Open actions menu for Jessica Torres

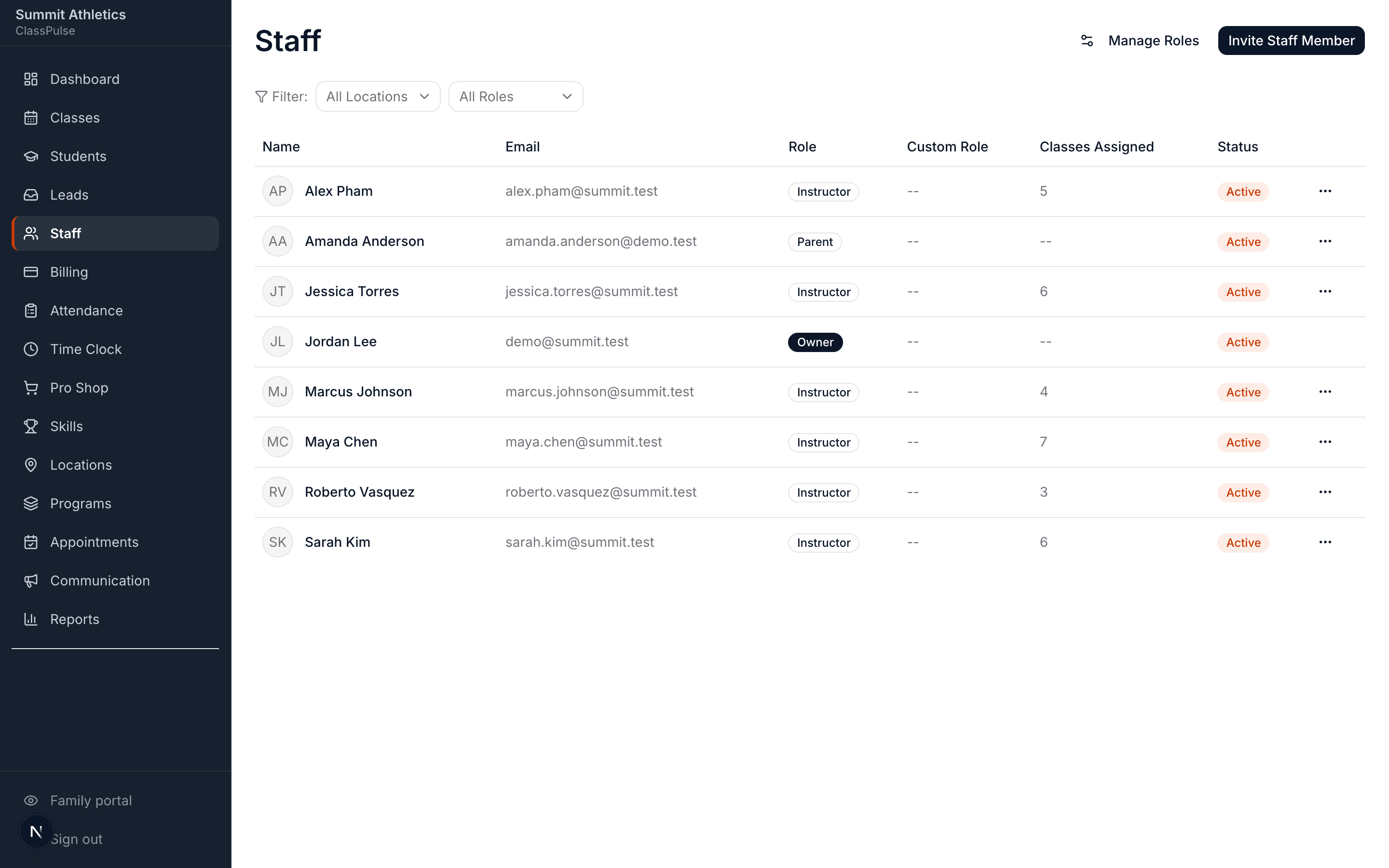coord(1325,291)
